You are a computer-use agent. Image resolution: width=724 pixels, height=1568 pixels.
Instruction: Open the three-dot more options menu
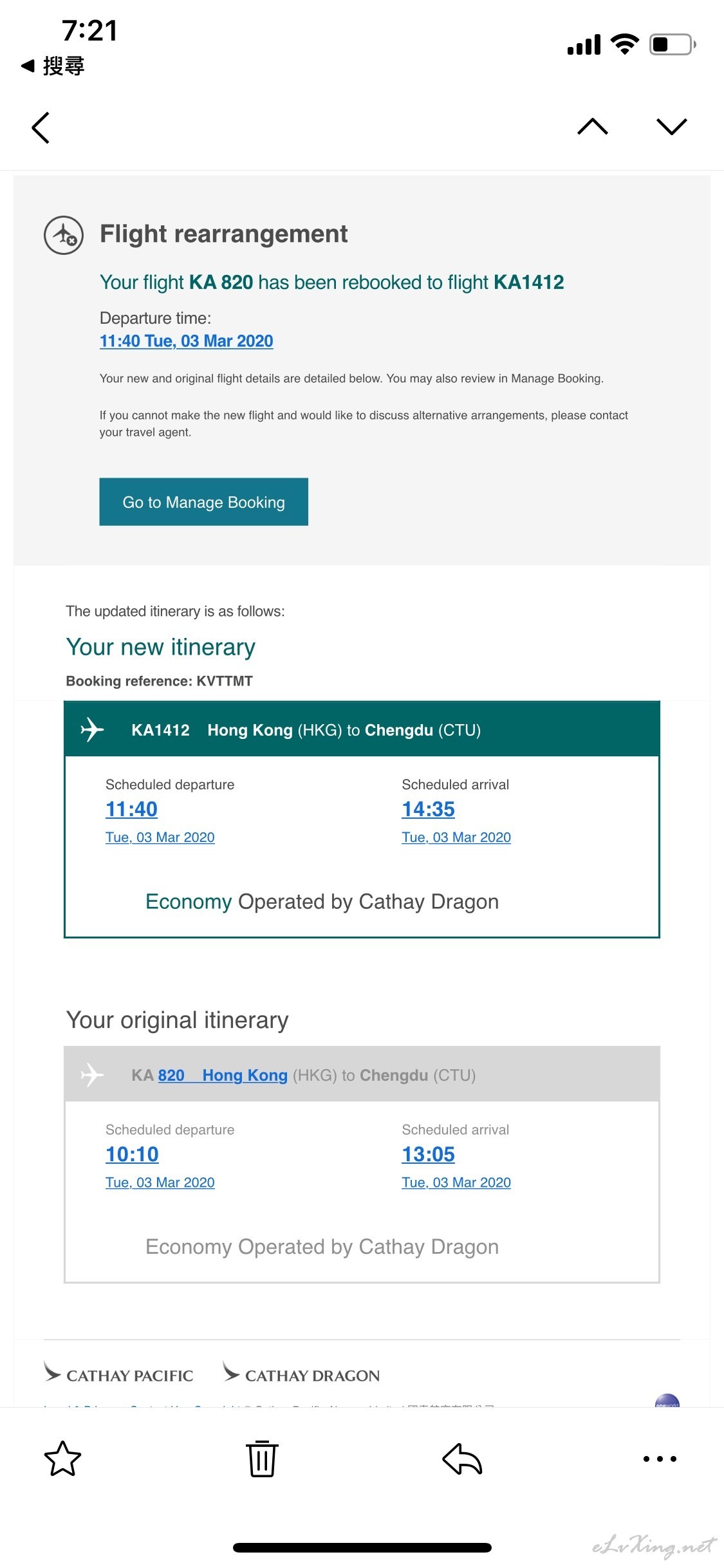pyautogui.click(x=660, y=1459)
